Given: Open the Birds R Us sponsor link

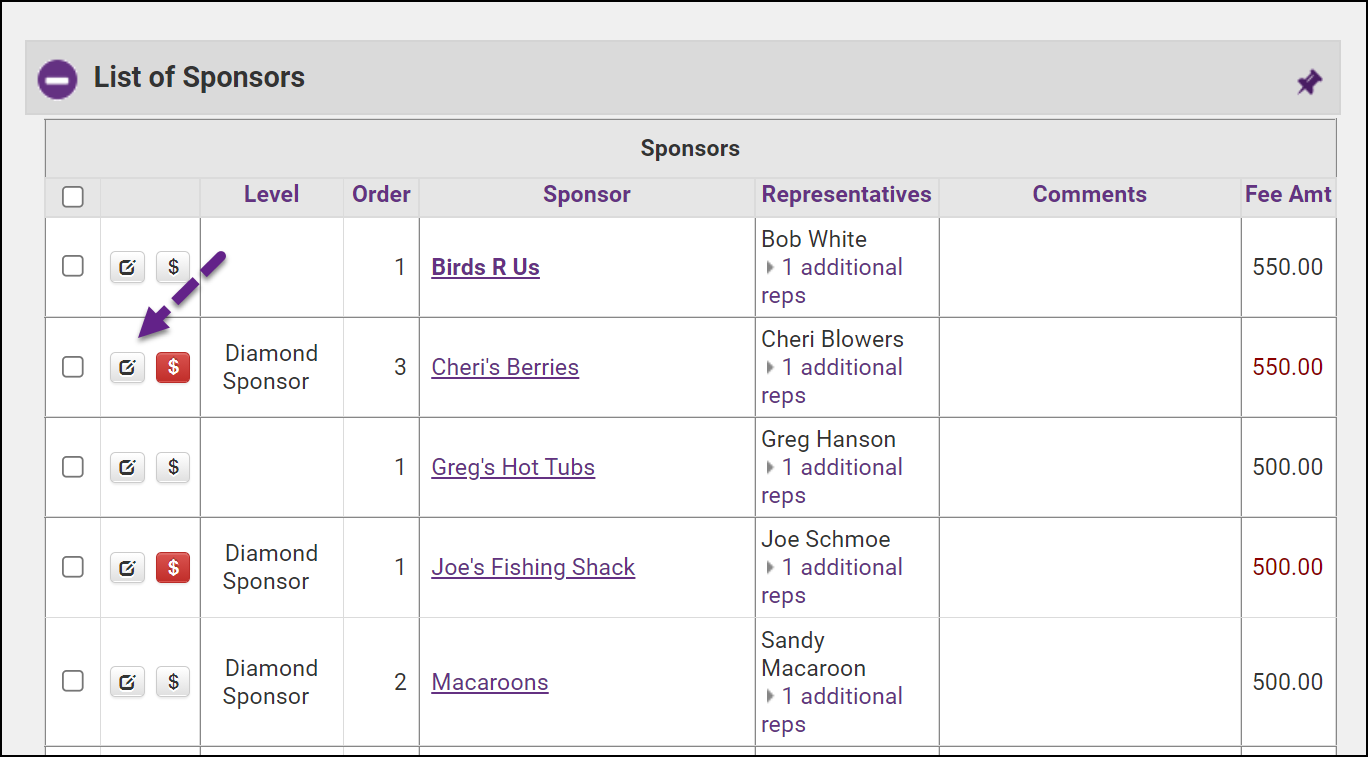Looking at the screenshot, I should tap(485, 267).
